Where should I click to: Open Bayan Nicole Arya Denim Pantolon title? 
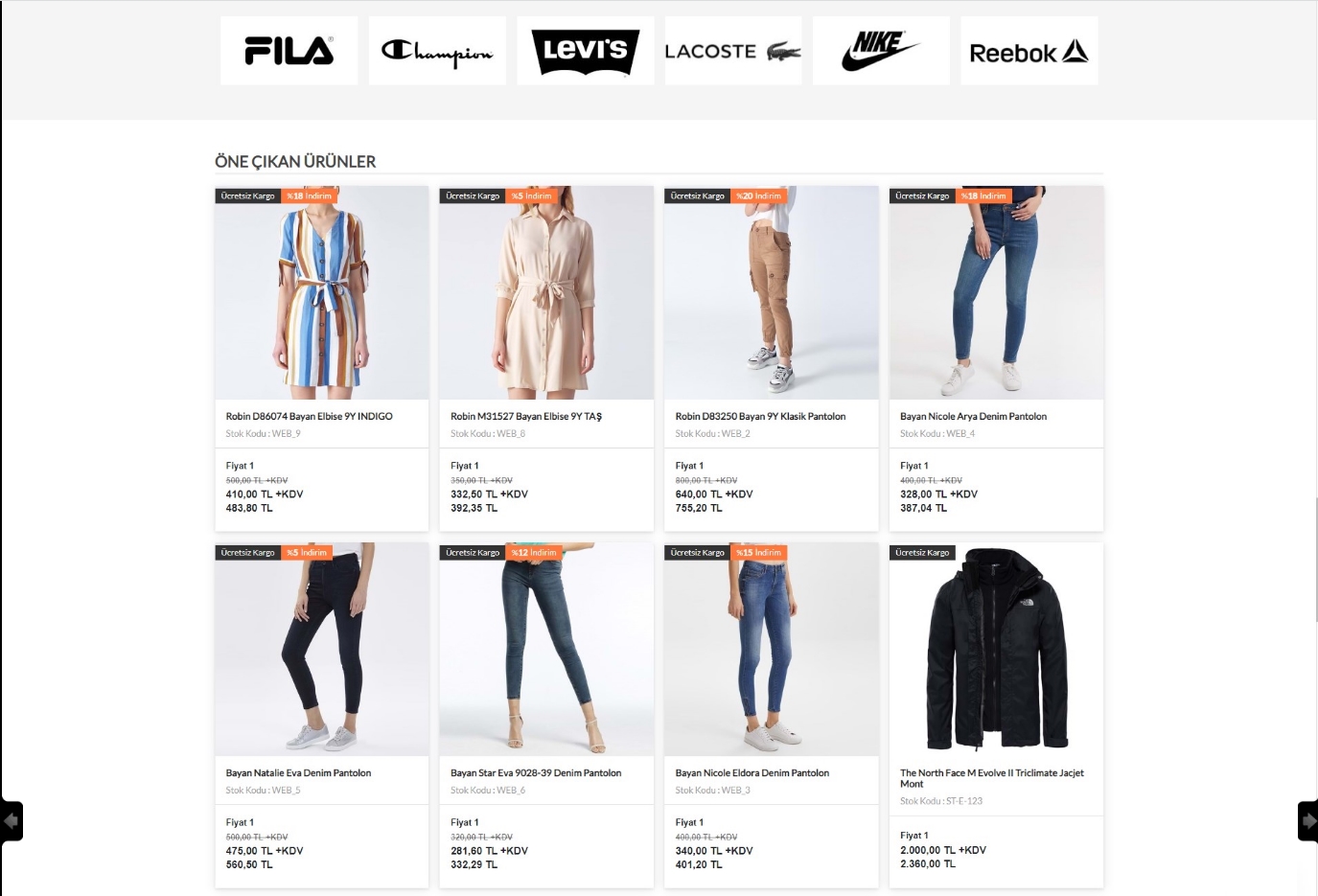[x=973, y=416]
